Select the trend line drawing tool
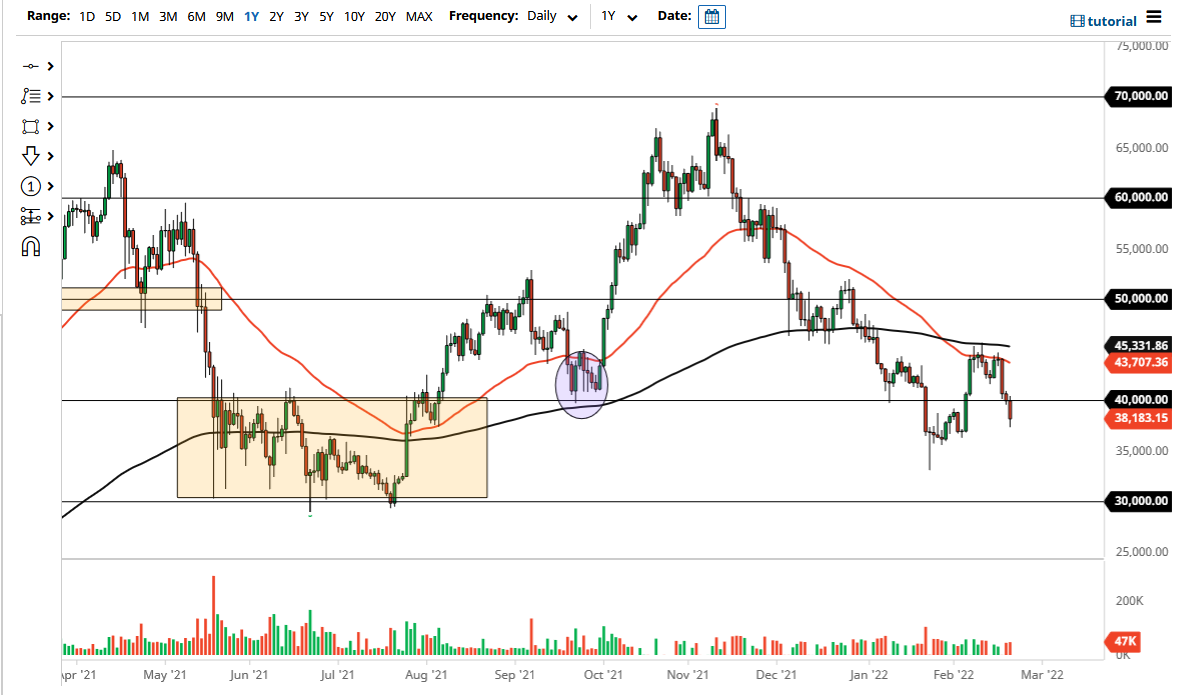 31,66
